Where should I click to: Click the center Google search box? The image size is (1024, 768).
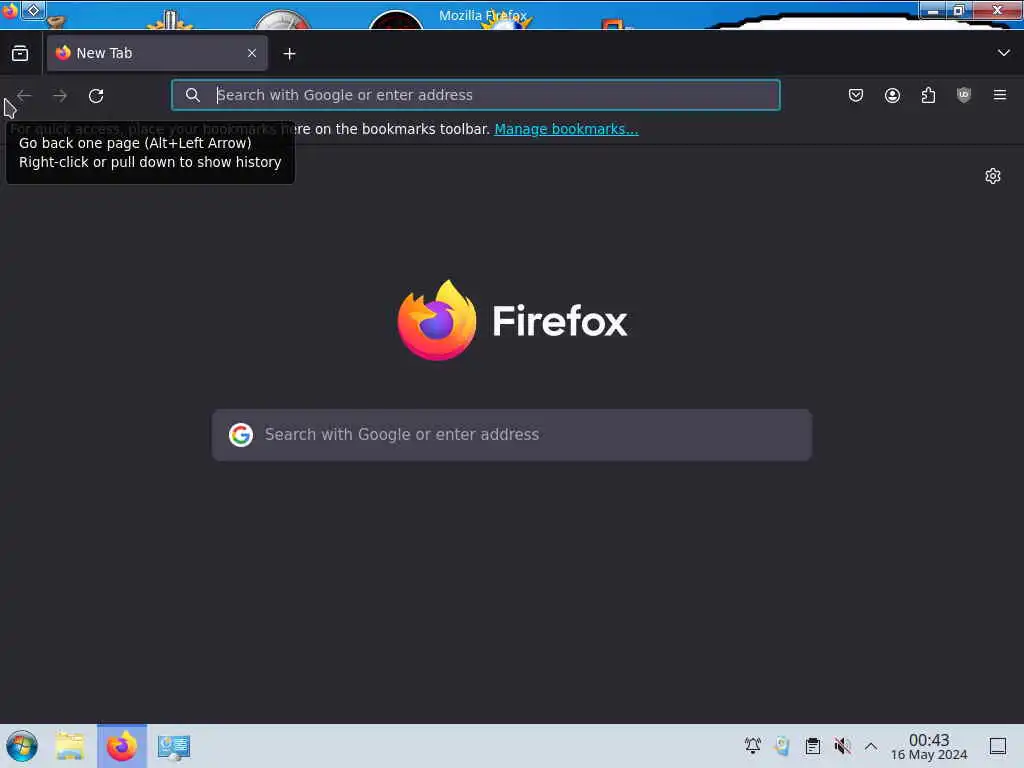tap(512, 435)
